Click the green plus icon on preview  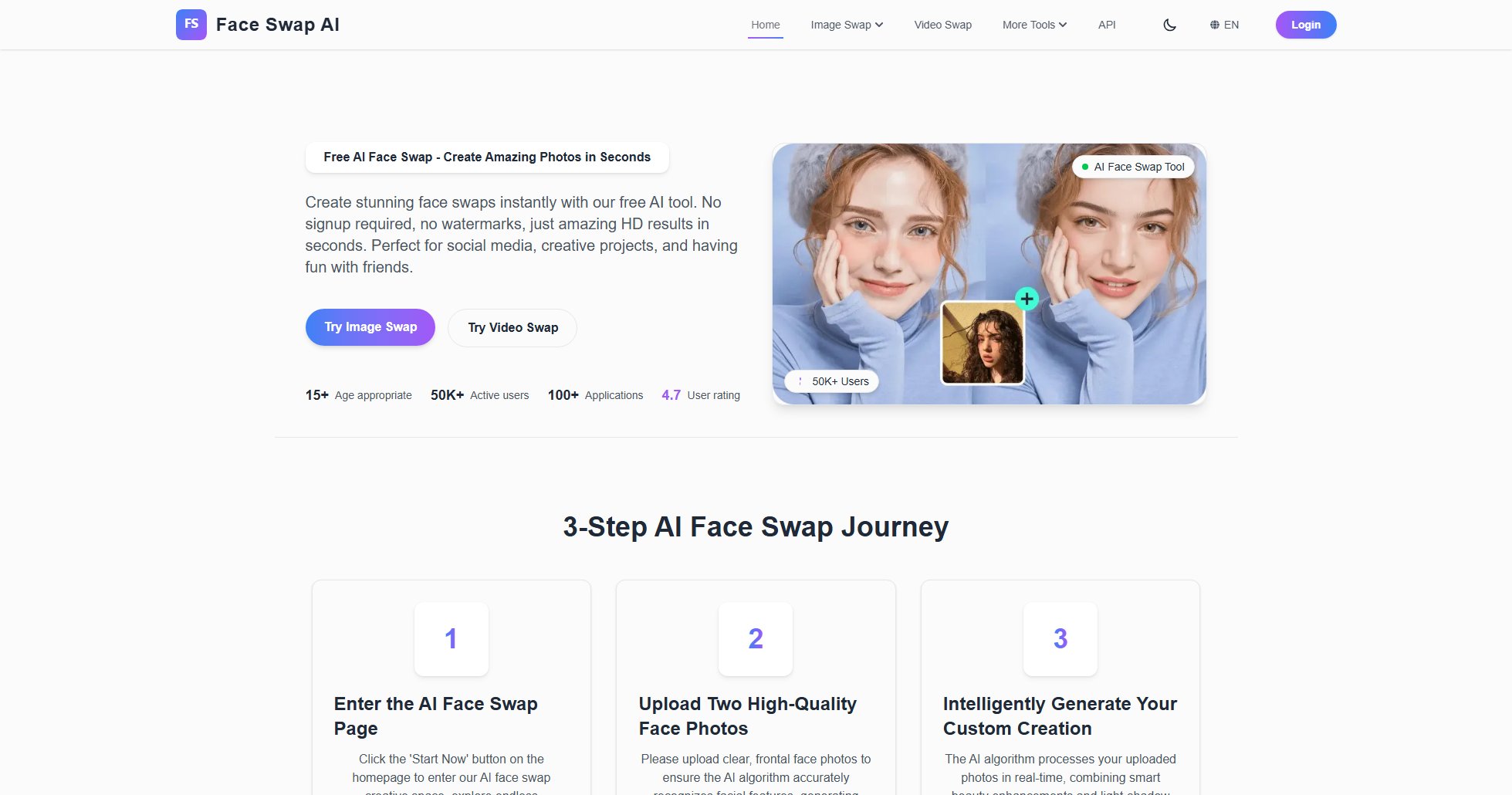[1027, 299]
